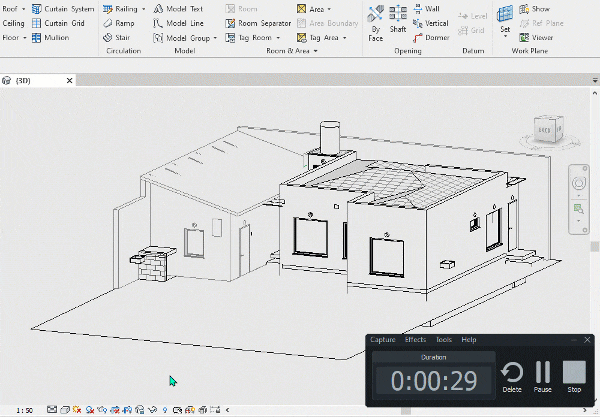This screenshot has height=417, width=600.
Task: Toggle Show work plane
Action: click(535, 8)
